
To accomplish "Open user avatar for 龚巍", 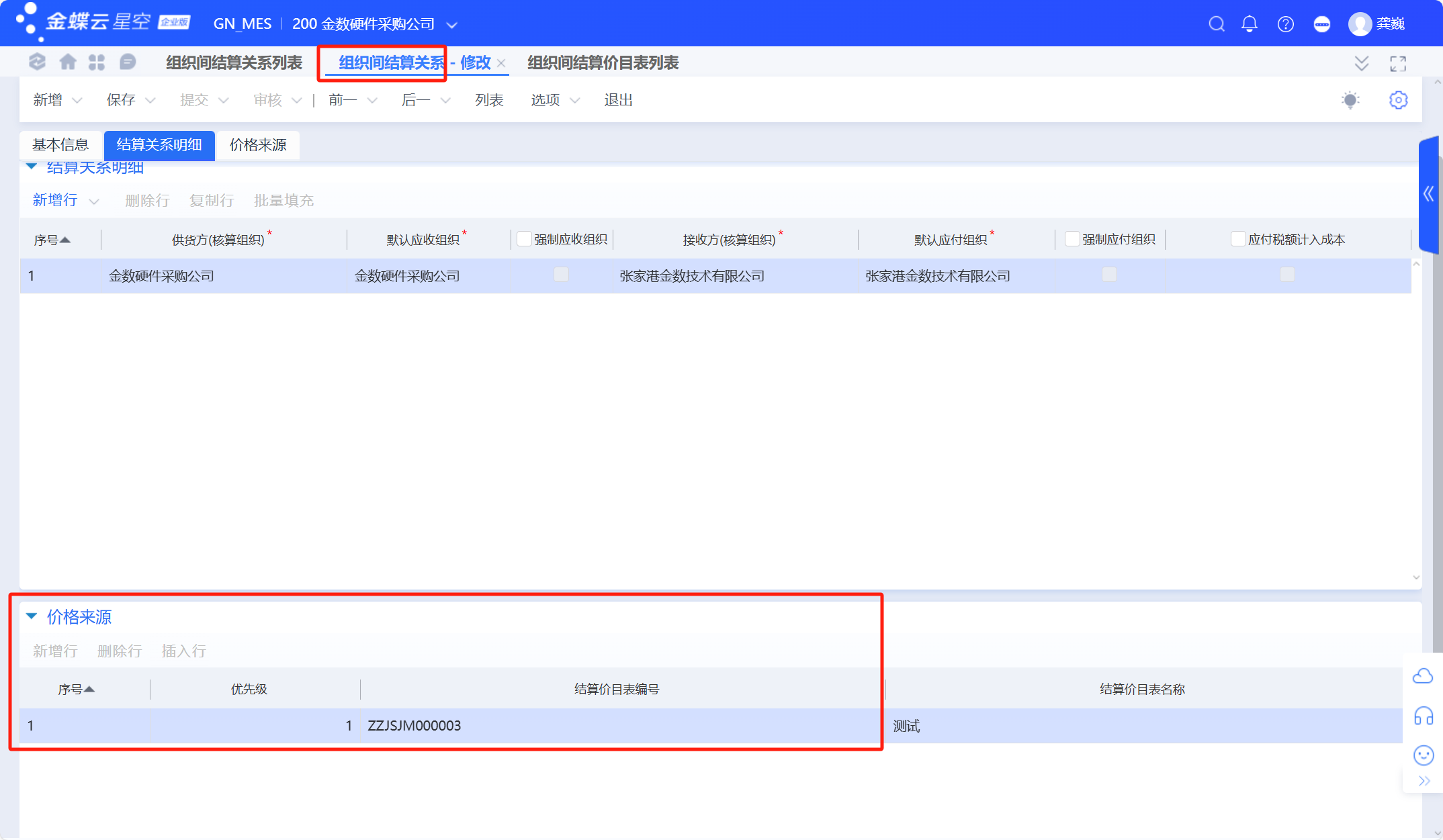I will click(x=1360, y=24).
